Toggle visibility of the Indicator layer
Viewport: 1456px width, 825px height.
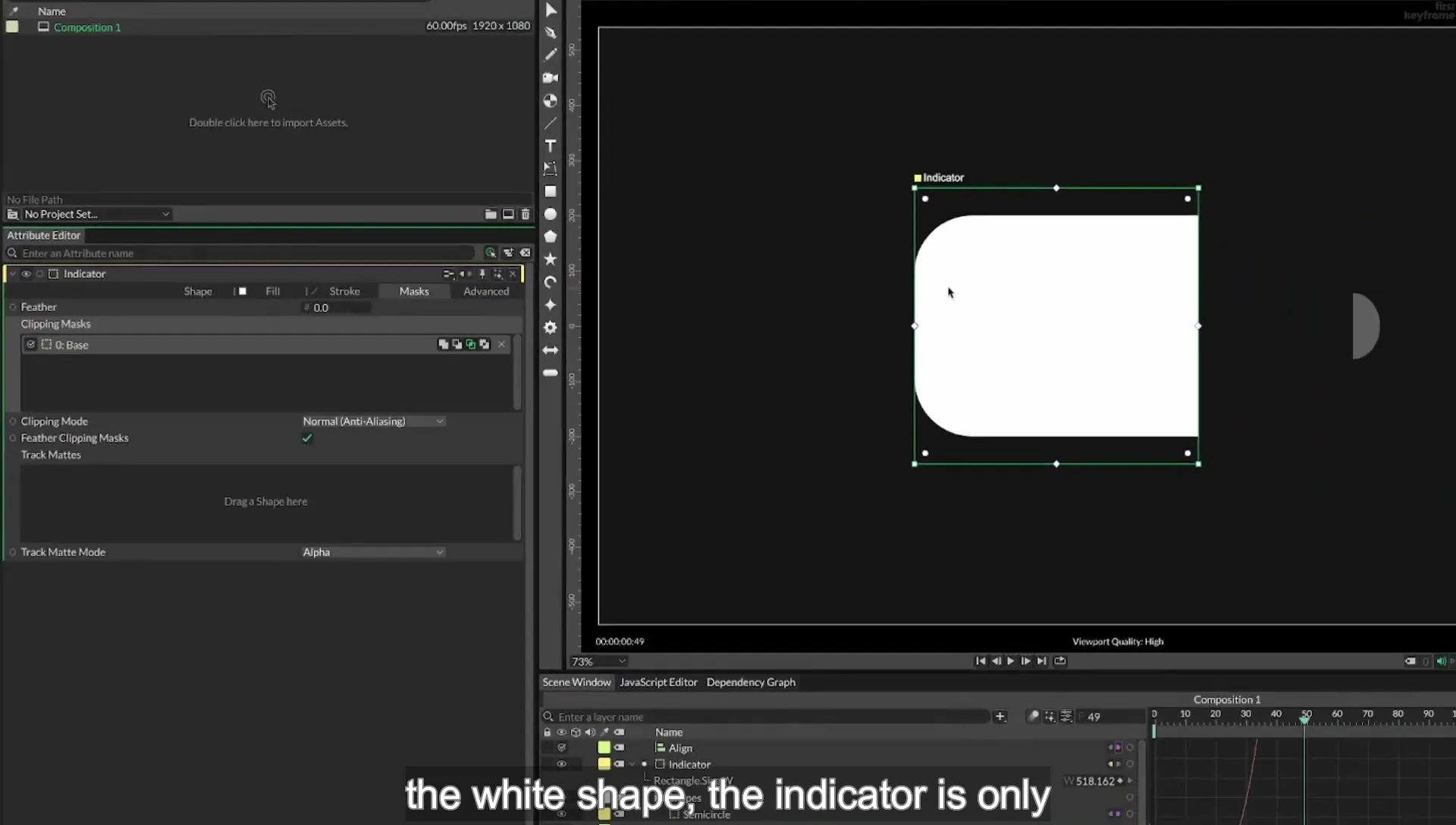[x=561, y=764]
